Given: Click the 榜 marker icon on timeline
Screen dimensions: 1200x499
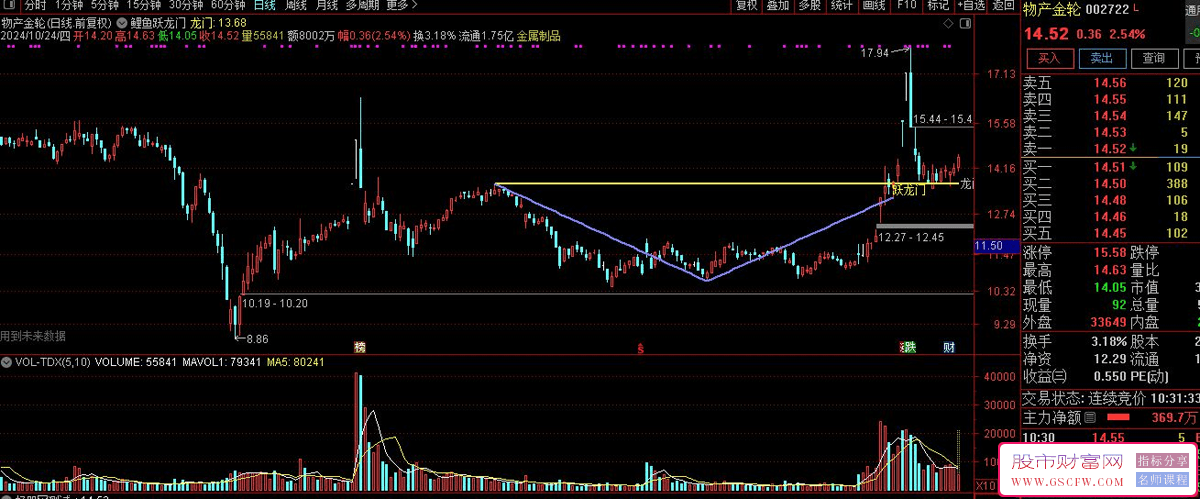Looking at the screenshot, I should (x=359, y=347).
